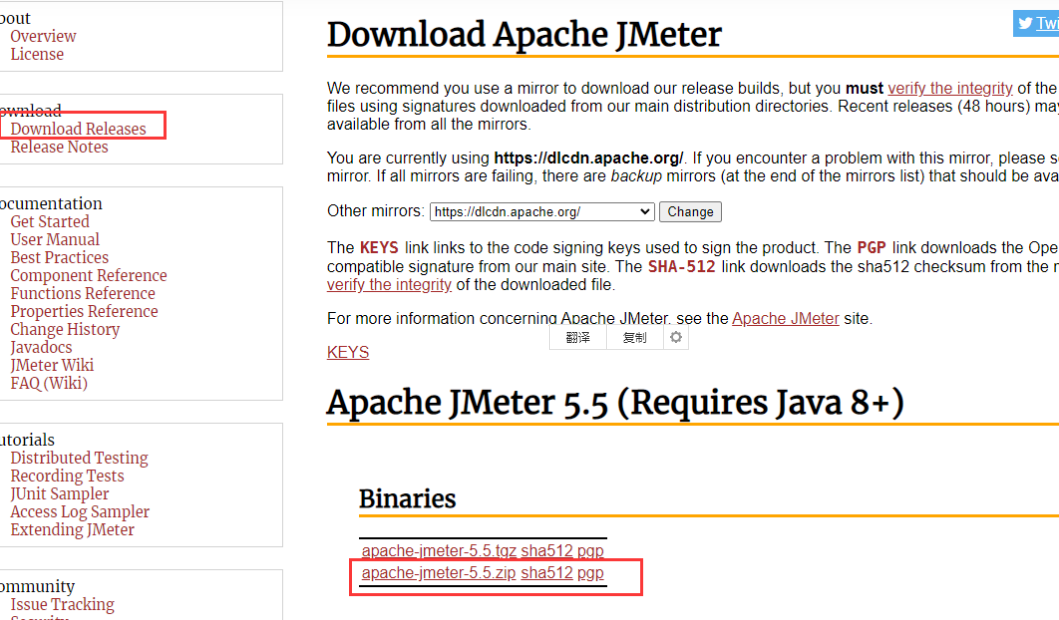Click 'verify the integrity' before 'of the downloaded file'
The height and width of the screenshot is (620, 1059).
pos(389,285)
